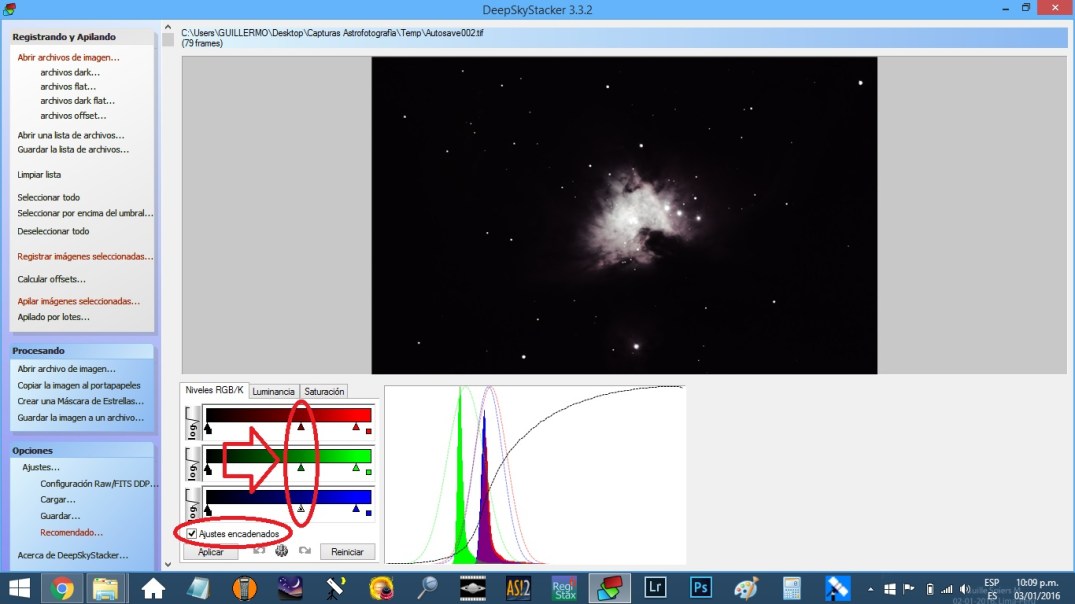Launch Photoshop from the taskbar

pyautogui.click(x=700, y=588)
